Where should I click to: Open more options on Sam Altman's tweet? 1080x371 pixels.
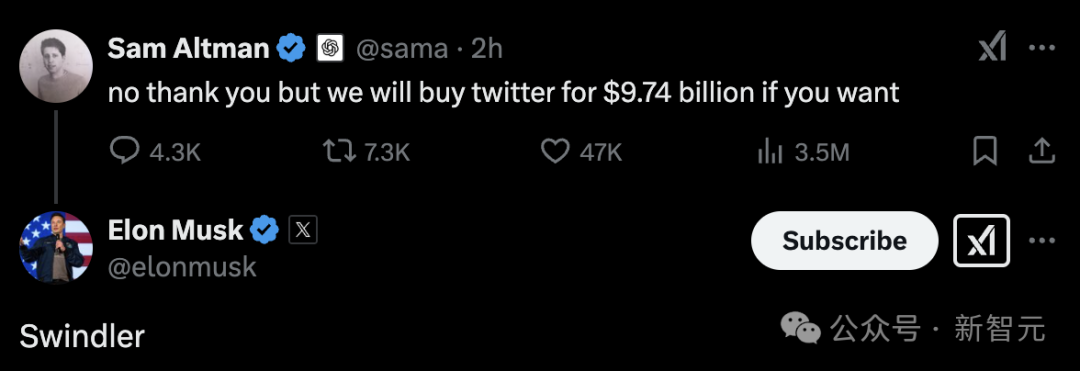1042,48
